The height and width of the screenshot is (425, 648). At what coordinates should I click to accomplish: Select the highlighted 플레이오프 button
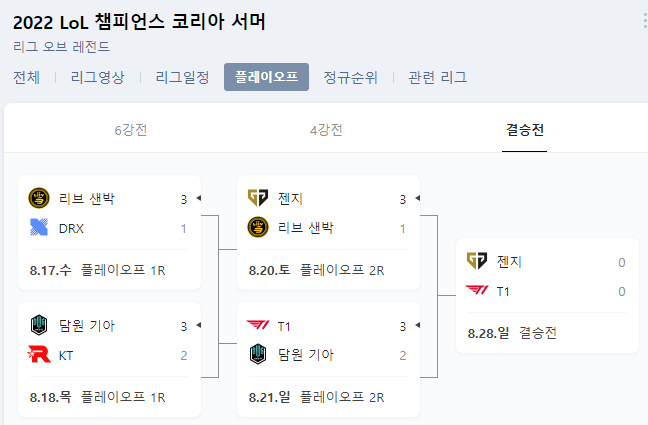[266, 77]
